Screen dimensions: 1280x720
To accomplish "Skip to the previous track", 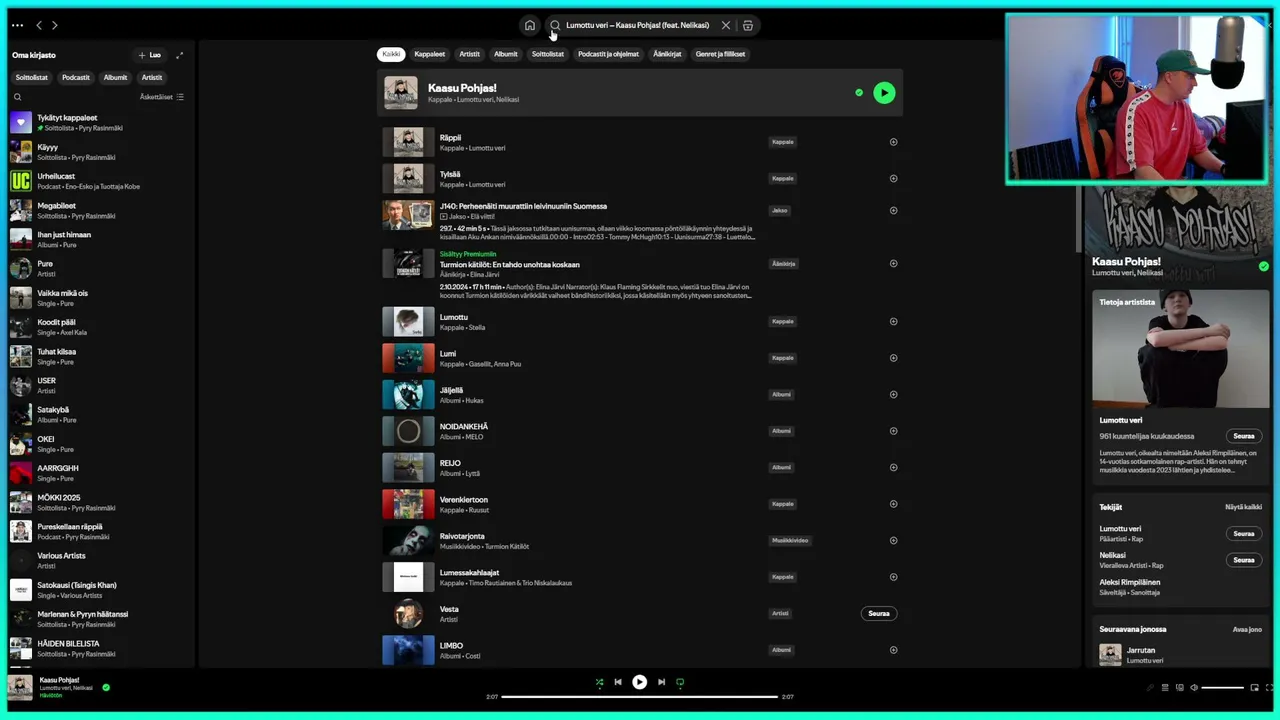I will click(618, 682).
